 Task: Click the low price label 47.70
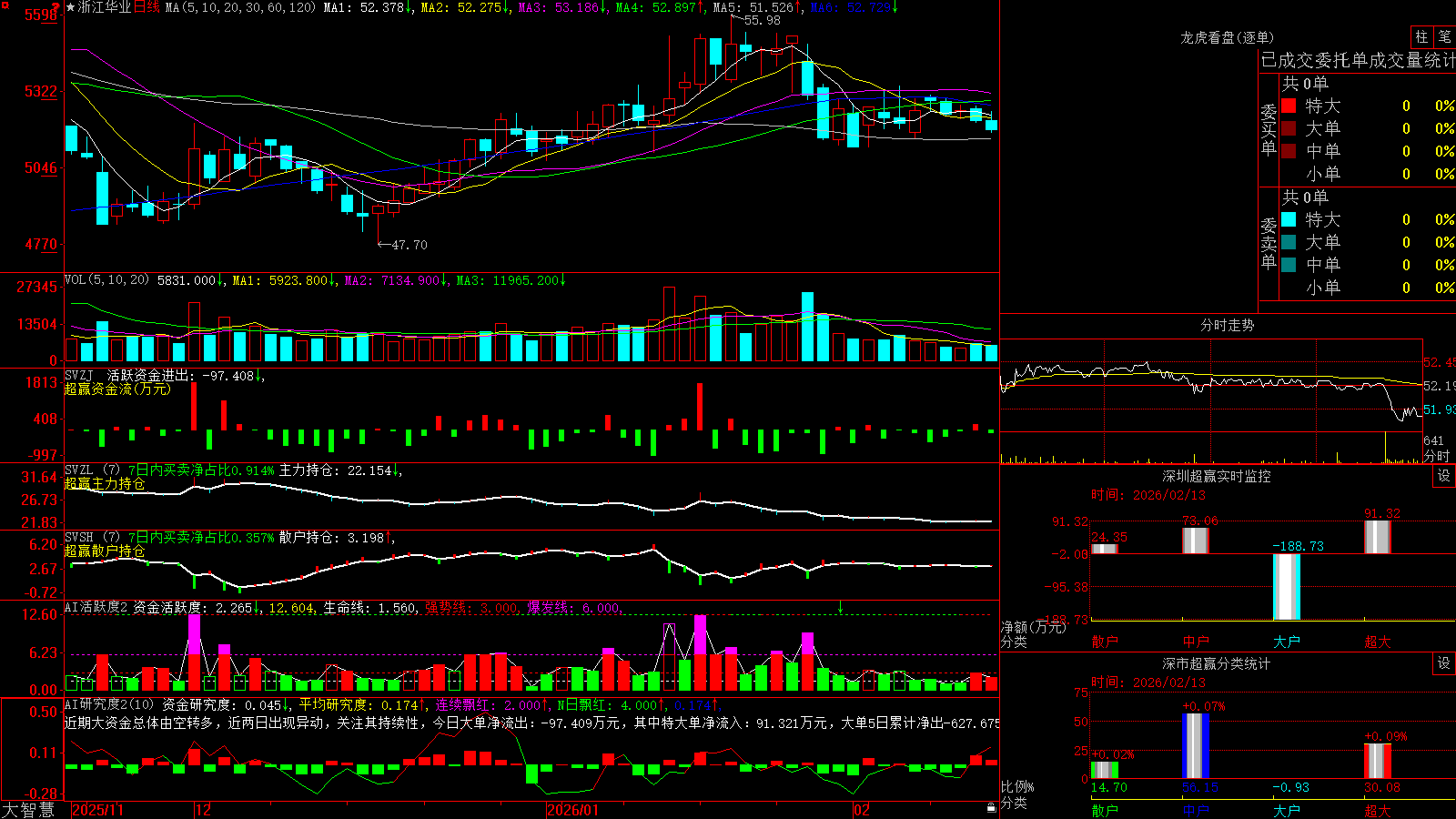pyautogui.click(x=409, y=245)
